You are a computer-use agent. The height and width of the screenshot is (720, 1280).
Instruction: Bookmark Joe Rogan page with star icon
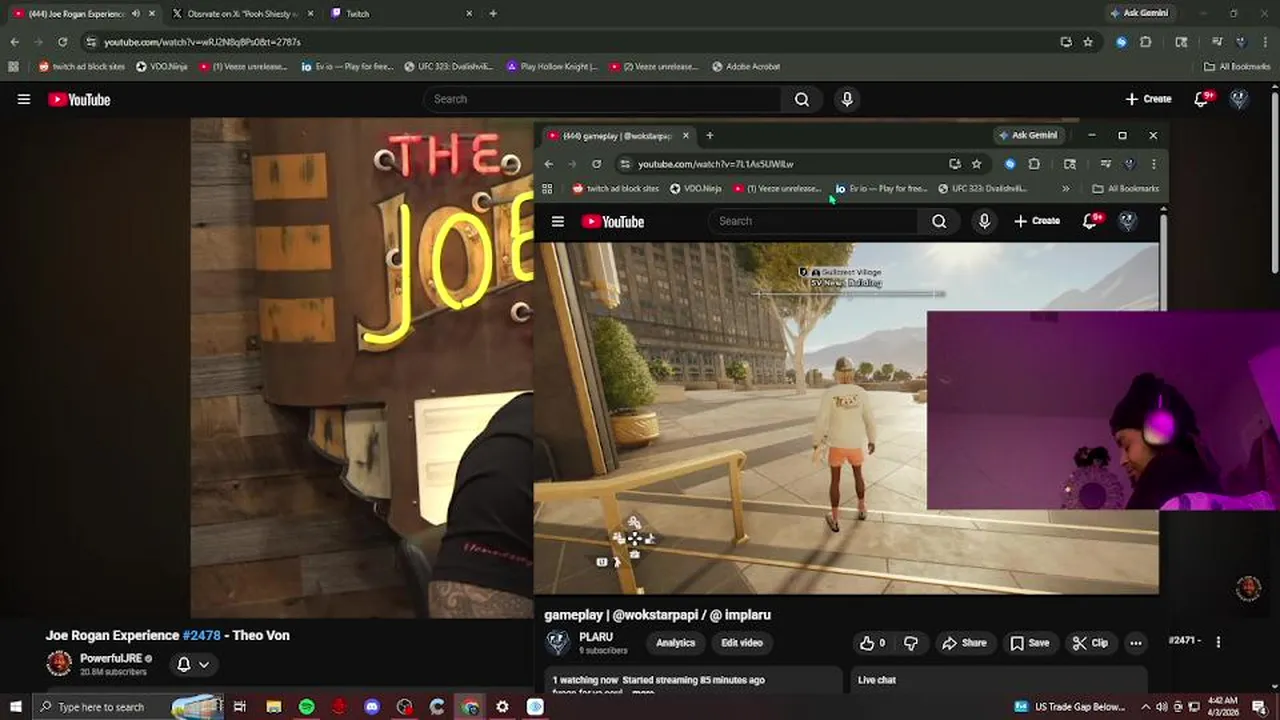(1088, 42)
